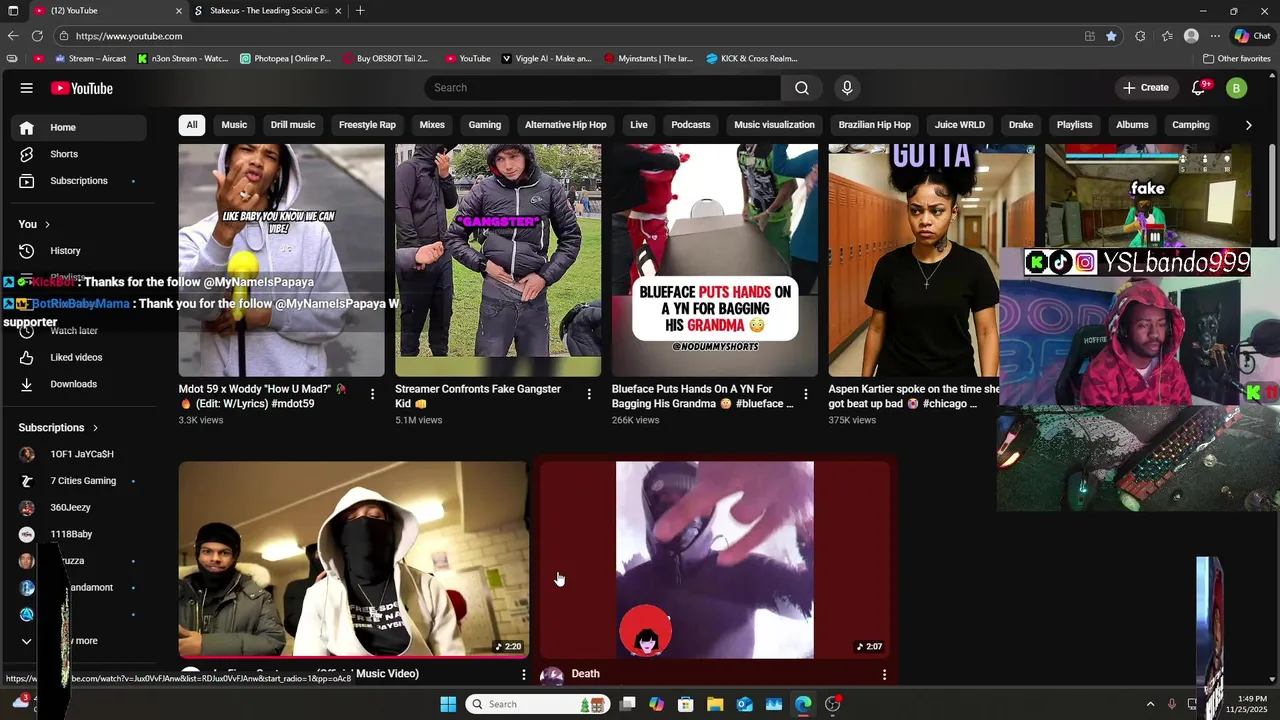1280x720 pixels.
Task: Open the YouTube hamburger guide menu
Action: coord(27,88)
